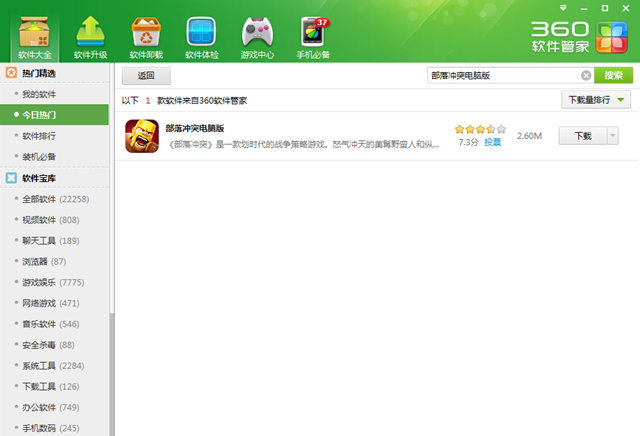Open 软件升级 software upgrade icon

click(90, 38)
